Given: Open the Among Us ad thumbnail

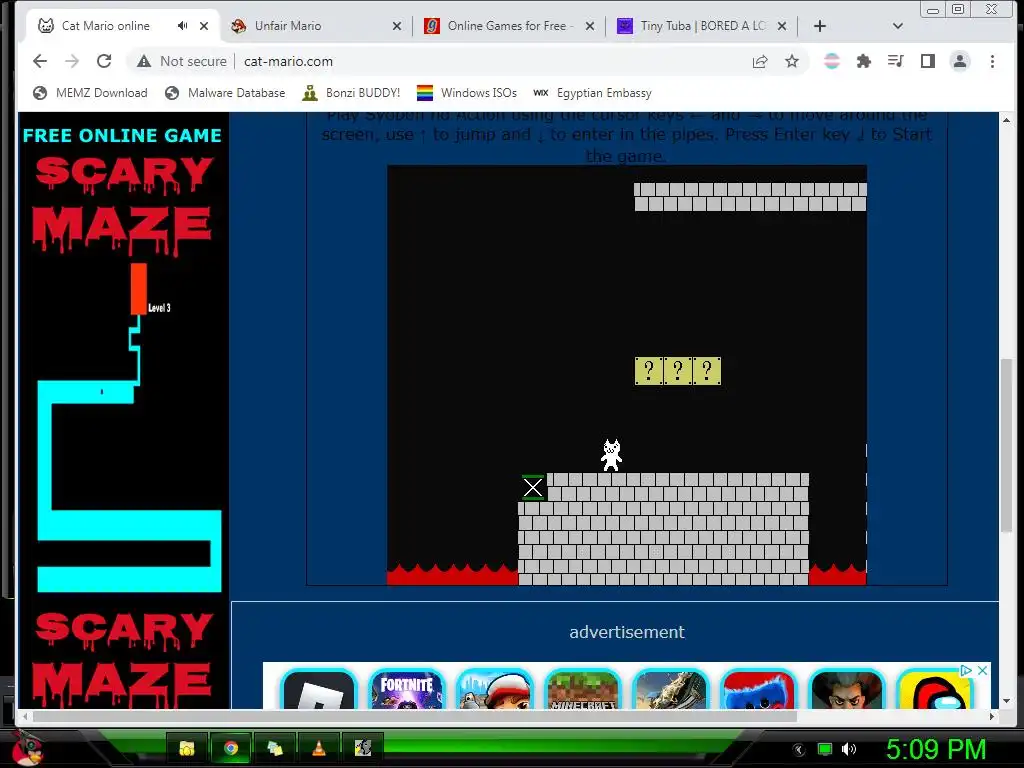Looking at the screenshot, I should tap(935, 690).
